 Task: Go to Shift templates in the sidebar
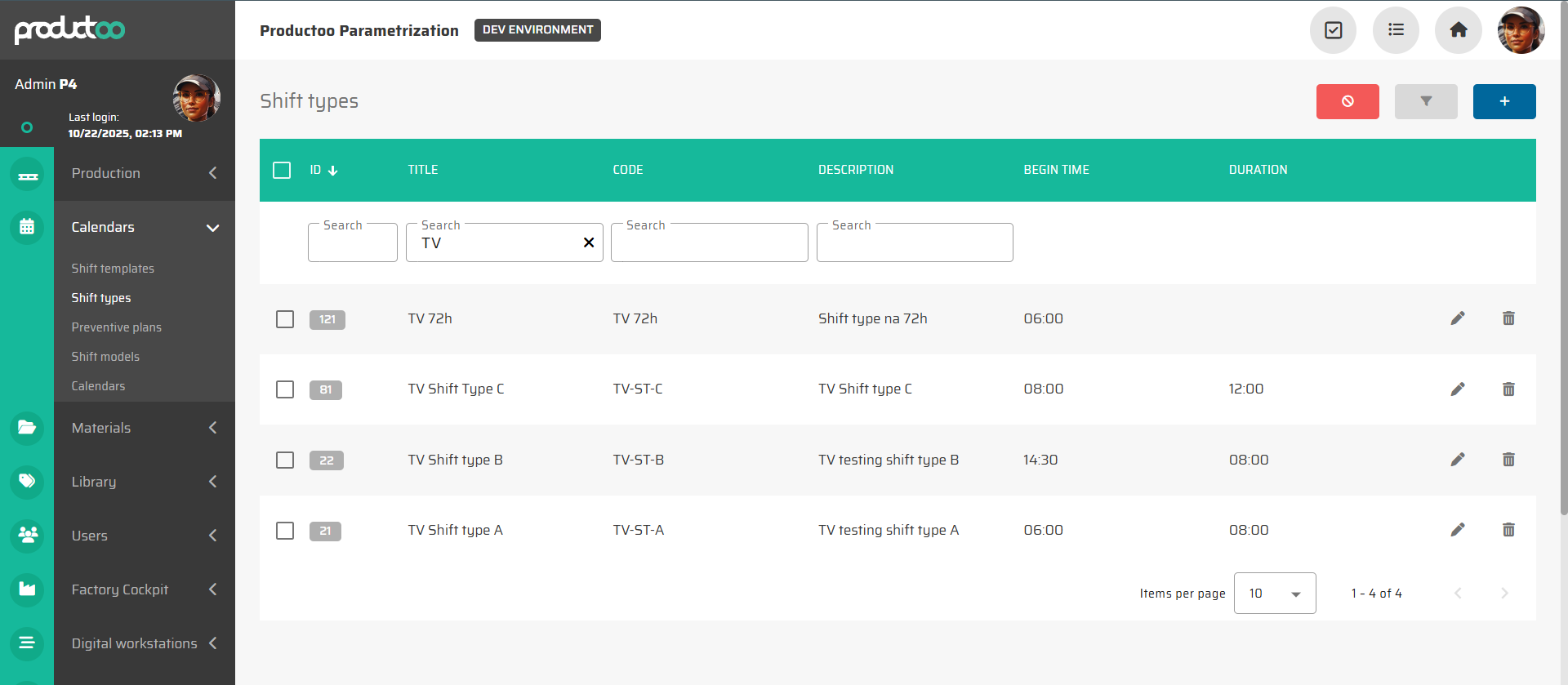113,269
